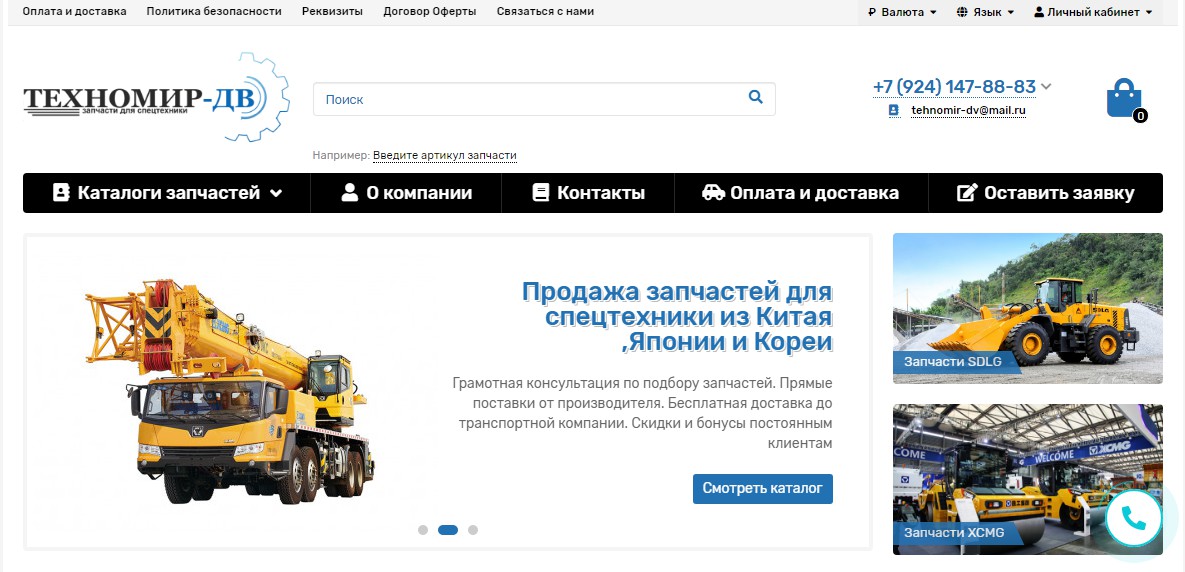1185x572 pixels.
Task: Open the О компании menu item
Action: [x=407, y=193]
